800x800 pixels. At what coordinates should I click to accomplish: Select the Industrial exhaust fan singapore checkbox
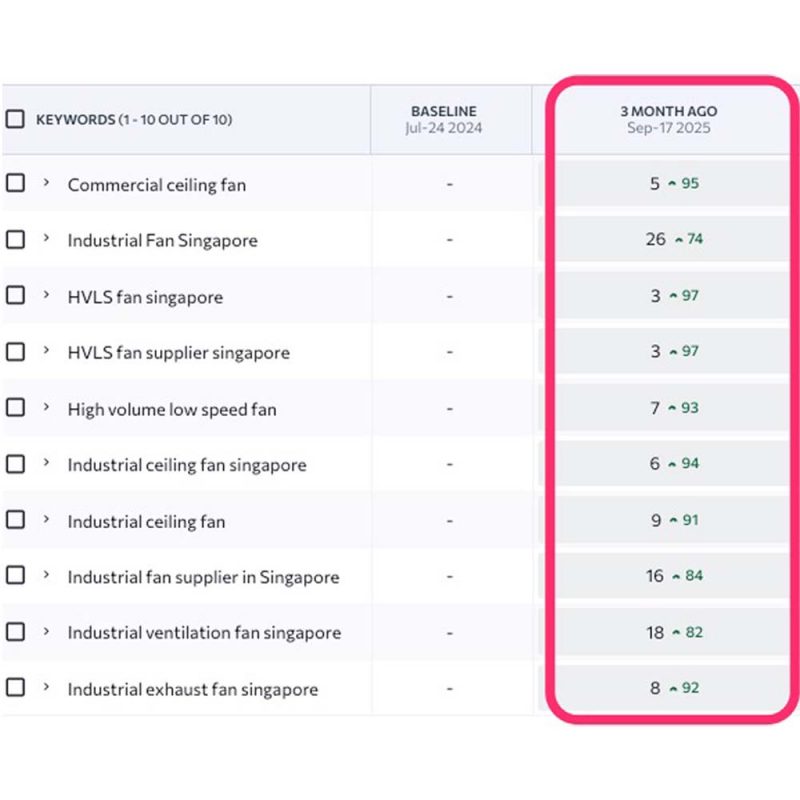(x=15, y=688)
